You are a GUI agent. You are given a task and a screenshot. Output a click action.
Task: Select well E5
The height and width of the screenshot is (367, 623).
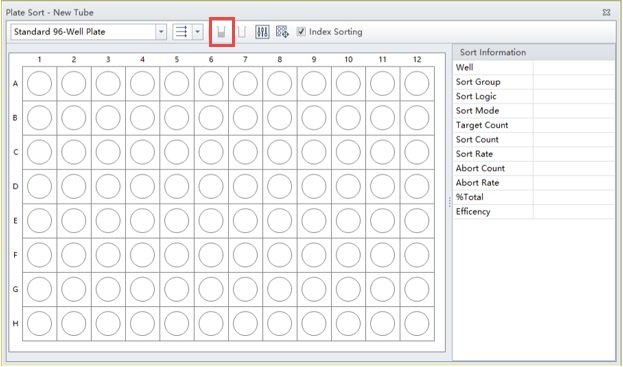177,220
